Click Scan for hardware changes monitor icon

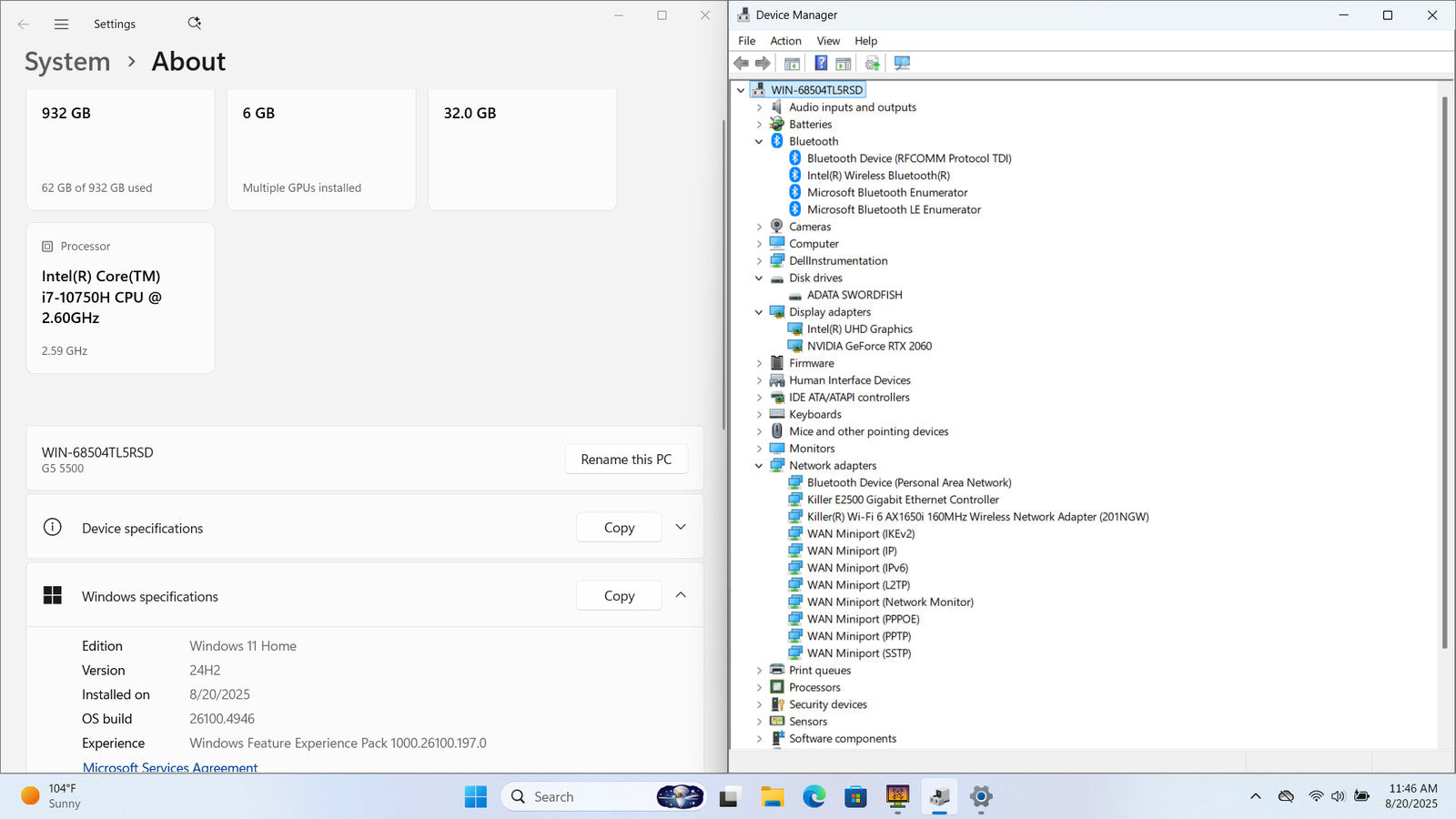click(x=902, y=63)
